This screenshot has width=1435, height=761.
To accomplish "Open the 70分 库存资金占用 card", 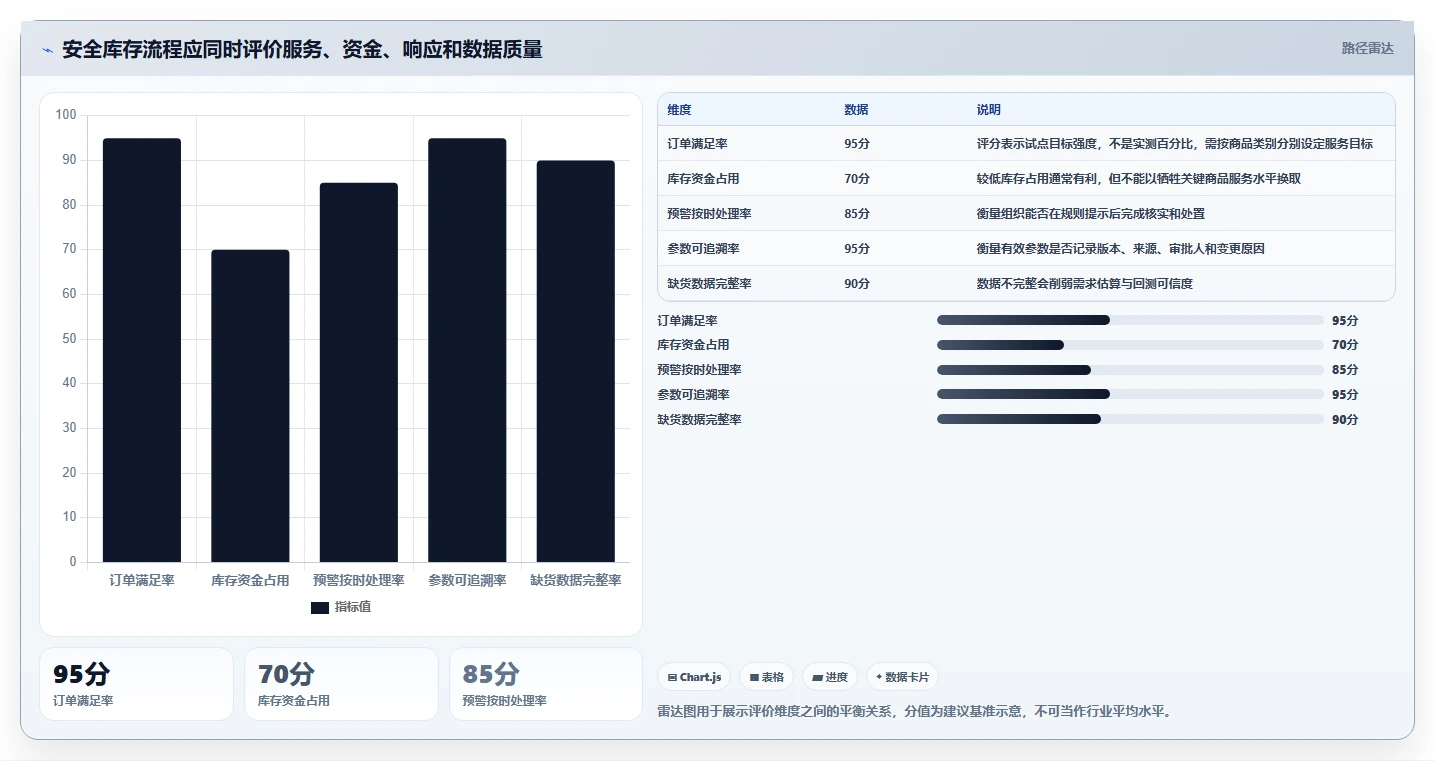I will pos(341,684).
